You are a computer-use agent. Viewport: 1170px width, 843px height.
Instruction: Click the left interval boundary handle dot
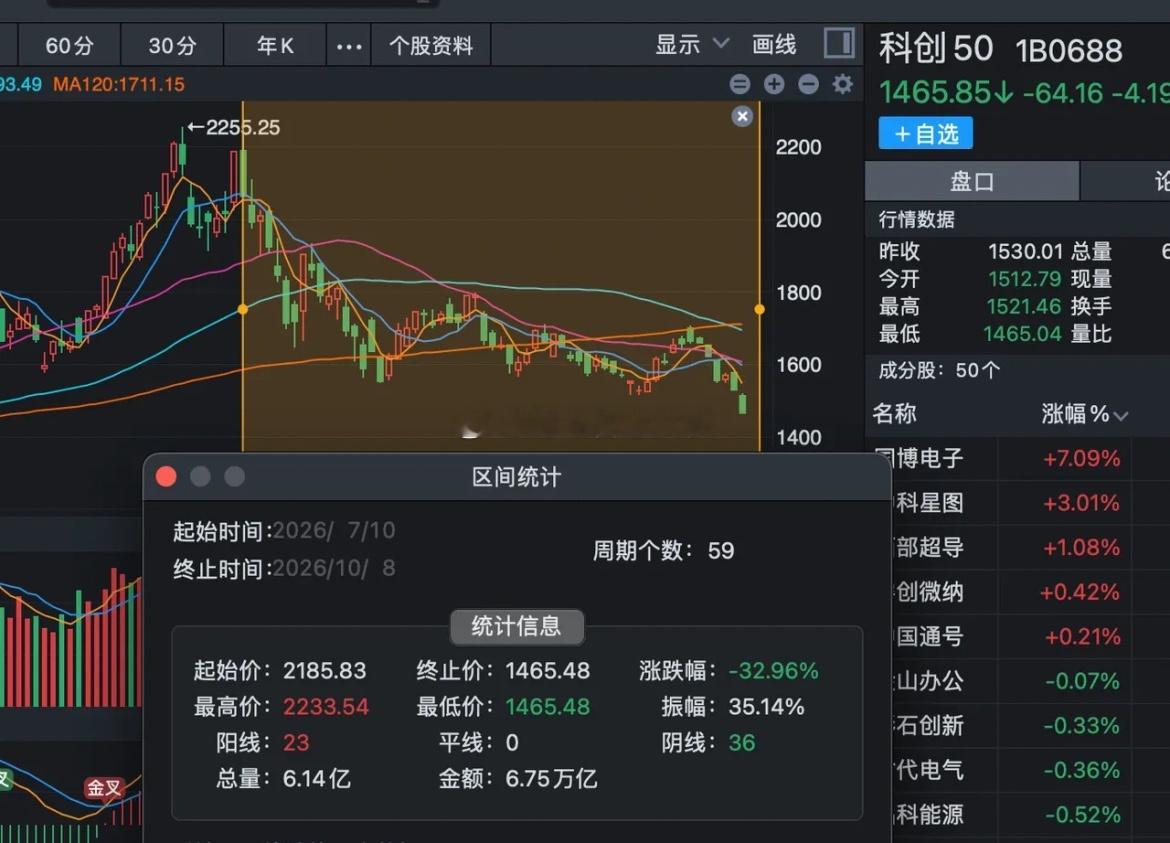click(243, 309)
